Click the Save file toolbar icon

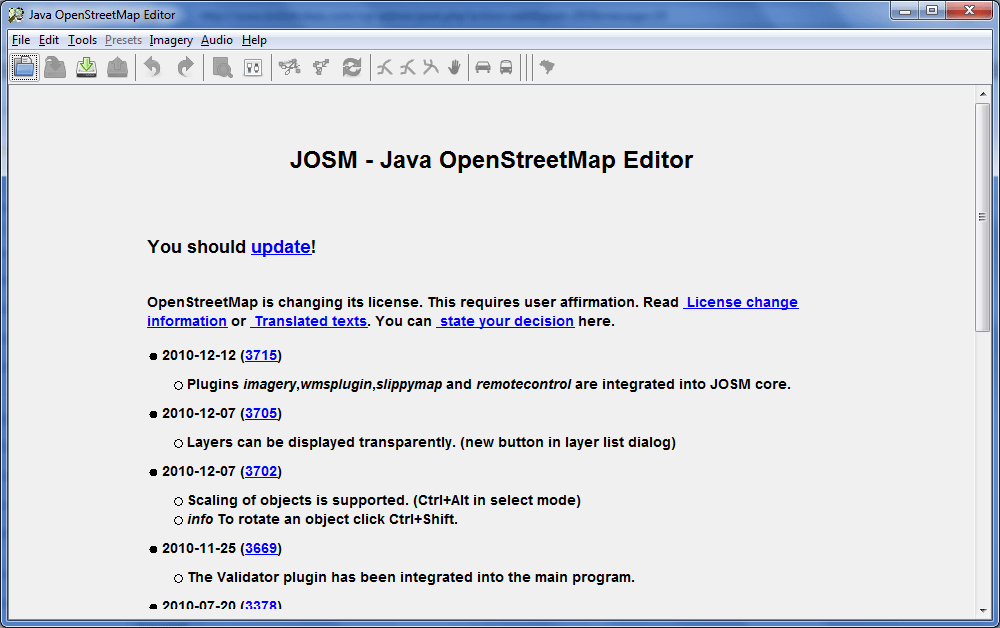[x=55, y=67]
